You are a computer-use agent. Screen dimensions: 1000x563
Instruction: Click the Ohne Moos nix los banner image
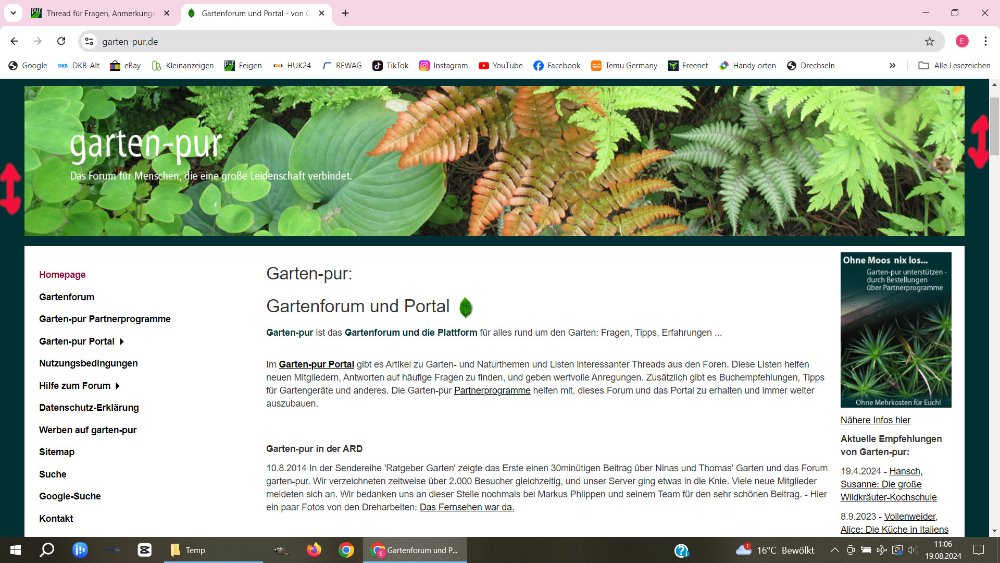pos(895,330)
